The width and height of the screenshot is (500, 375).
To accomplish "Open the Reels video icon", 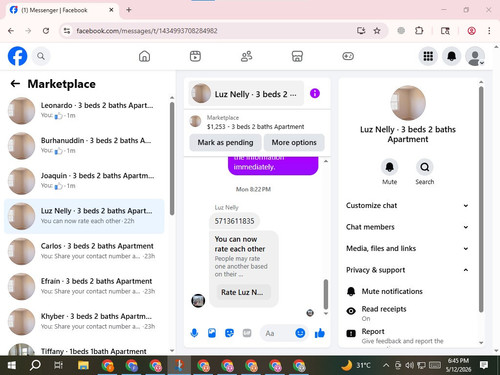I will click(x=195, y=56).
